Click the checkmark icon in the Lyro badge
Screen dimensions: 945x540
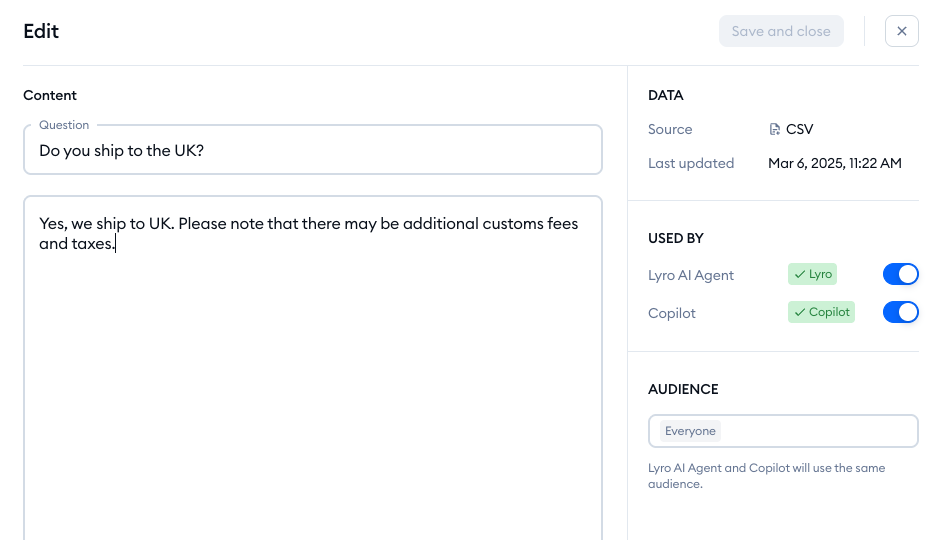tap(800, 274)
